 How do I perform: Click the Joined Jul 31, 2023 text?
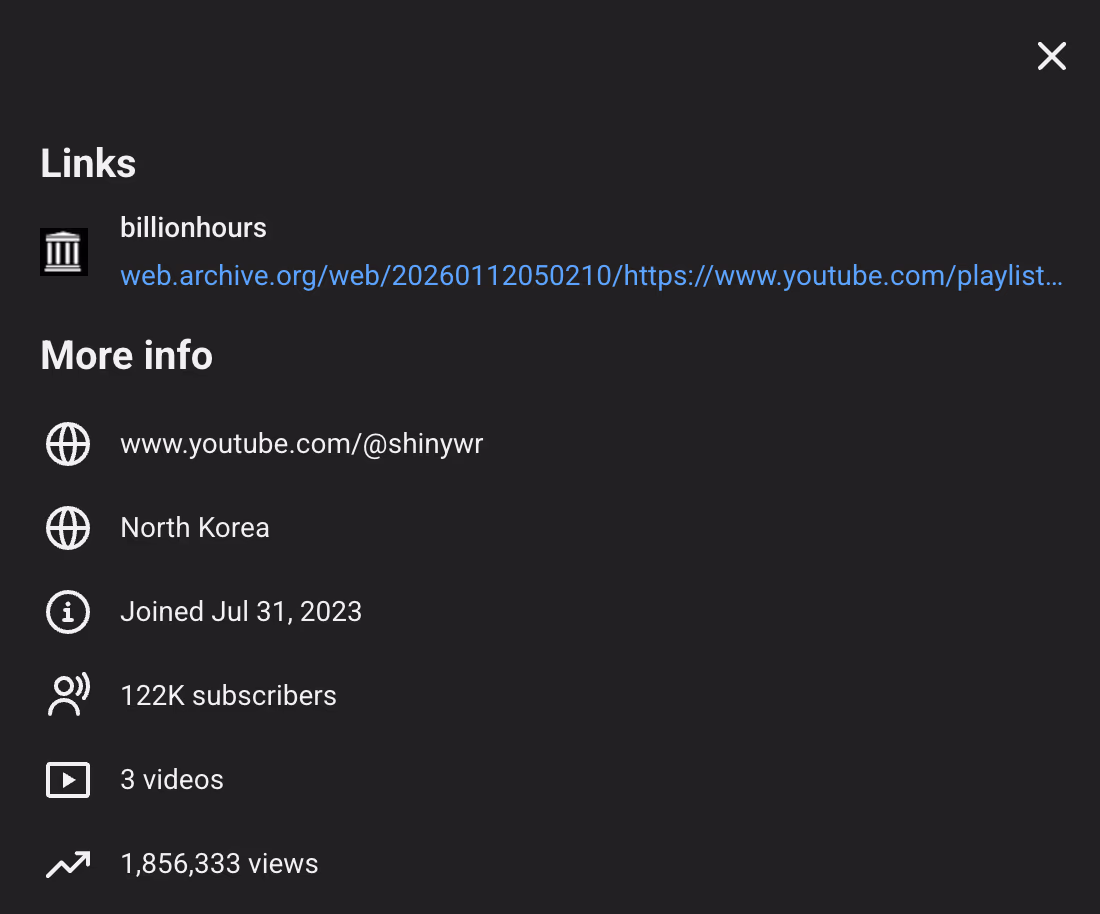click(x=241, y=612)
